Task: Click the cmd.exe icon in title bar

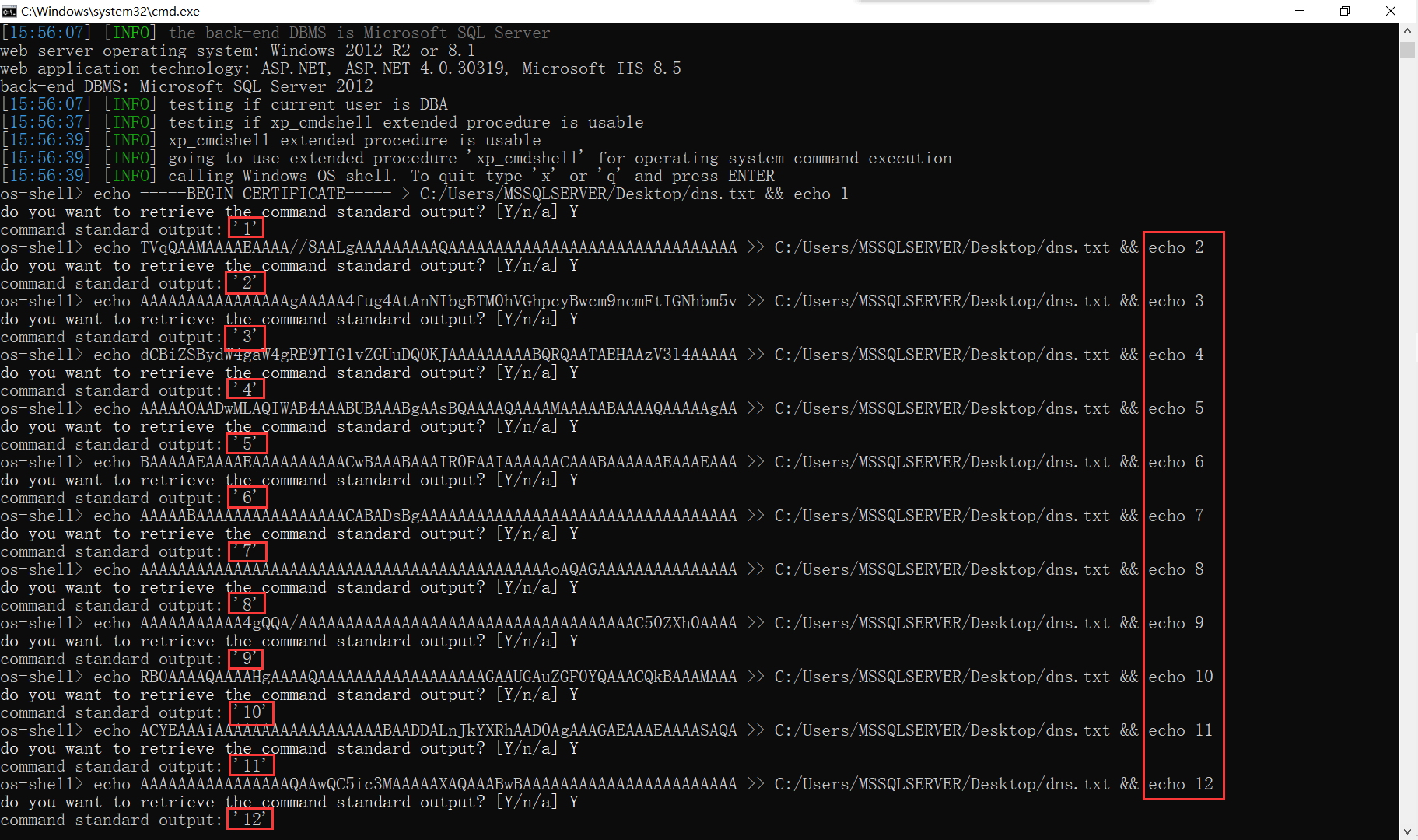Action: click(x=9, y=11)
